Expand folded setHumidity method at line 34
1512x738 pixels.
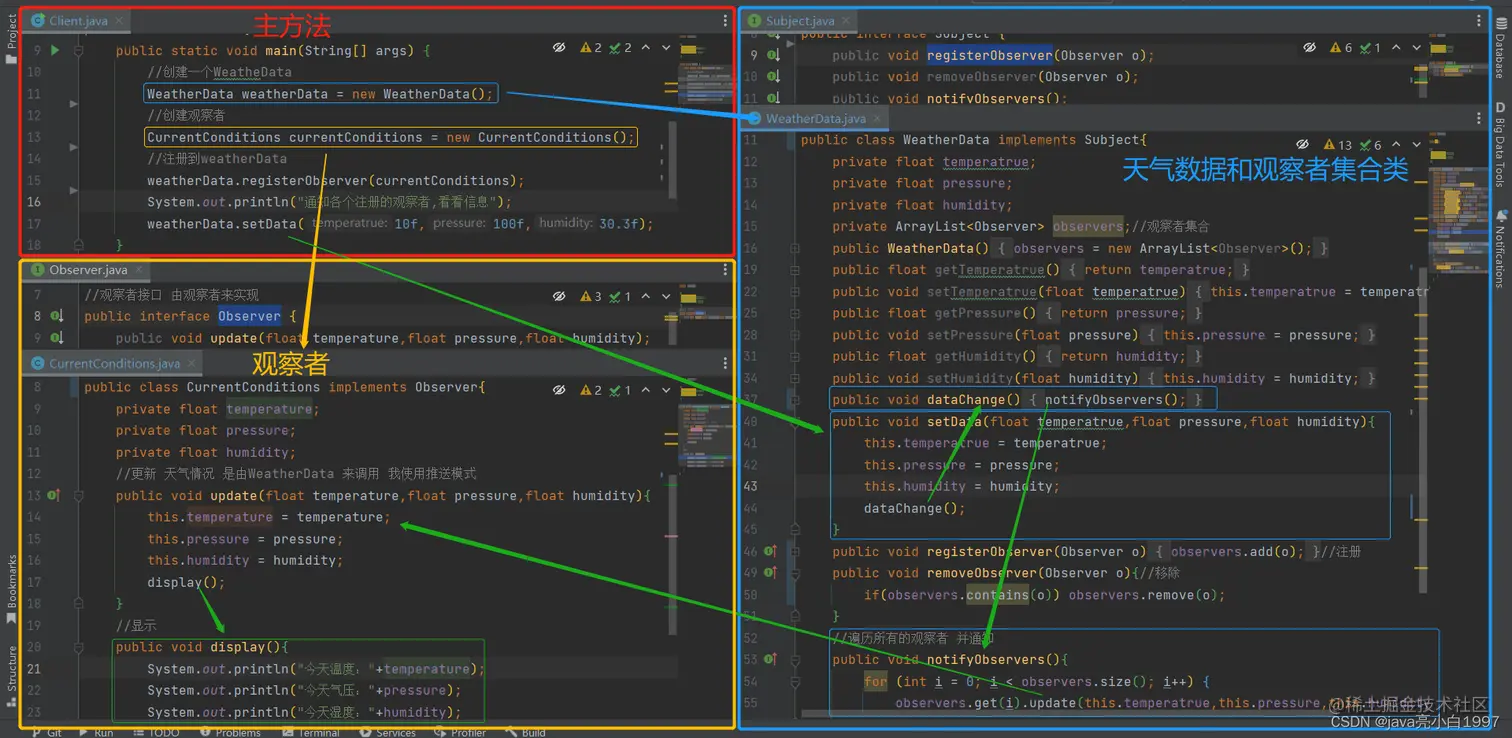point(795,378)
